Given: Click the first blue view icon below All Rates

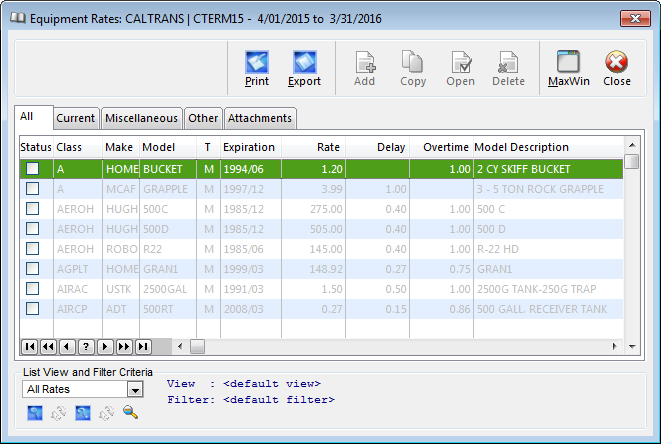Looking at the screenshot, I should (x=35, y=413).
